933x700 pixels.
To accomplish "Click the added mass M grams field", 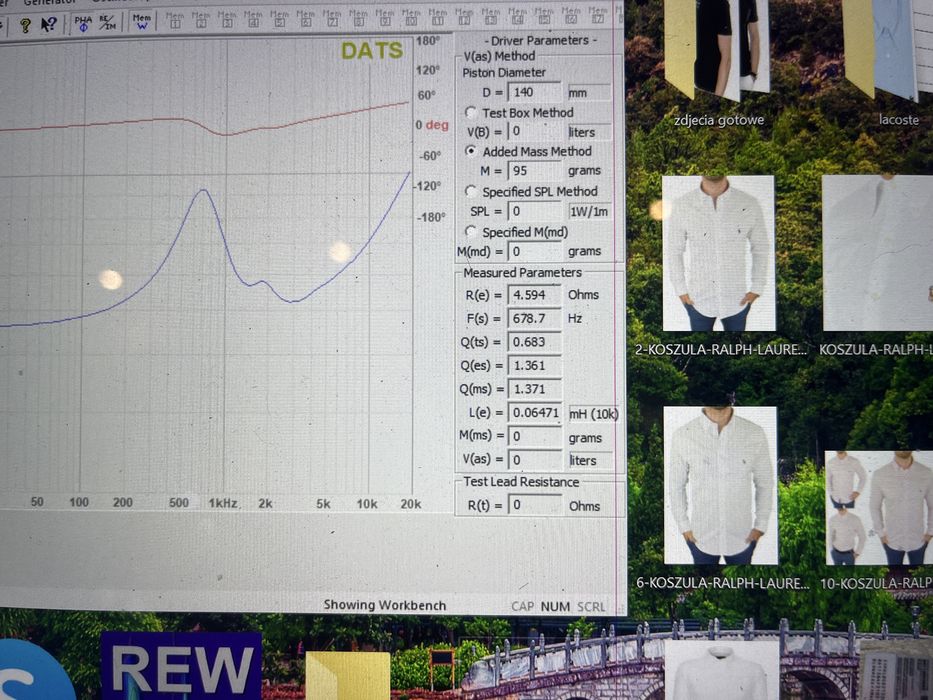I will coord(534,171).
